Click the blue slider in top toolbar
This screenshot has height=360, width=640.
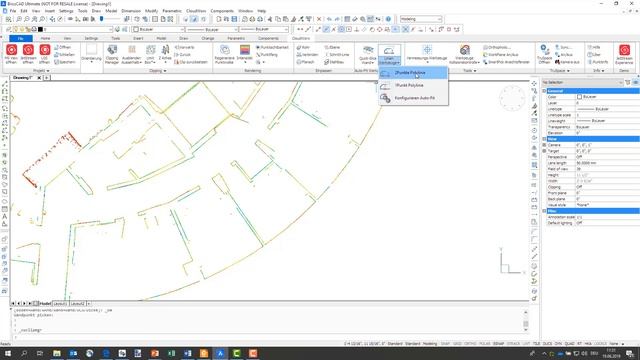102,19
